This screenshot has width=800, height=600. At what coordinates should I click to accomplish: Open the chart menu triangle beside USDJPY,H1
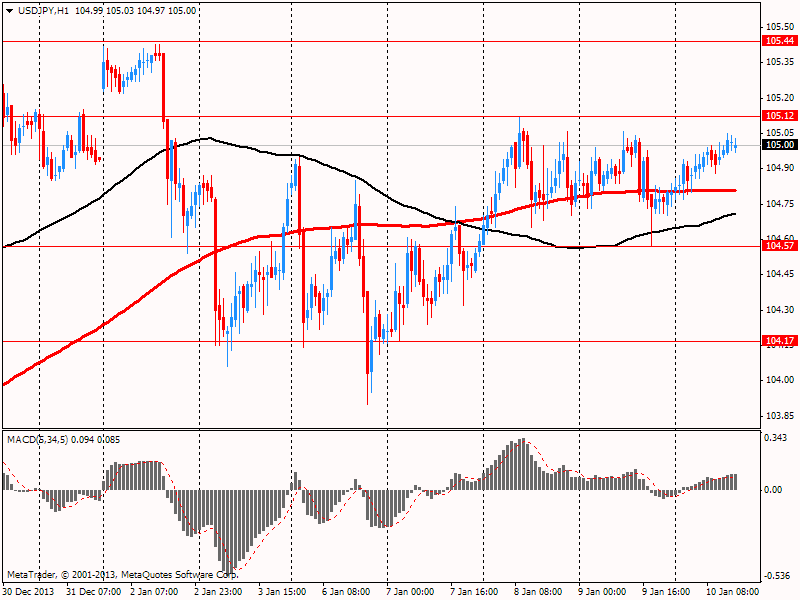tap(9, 11)
